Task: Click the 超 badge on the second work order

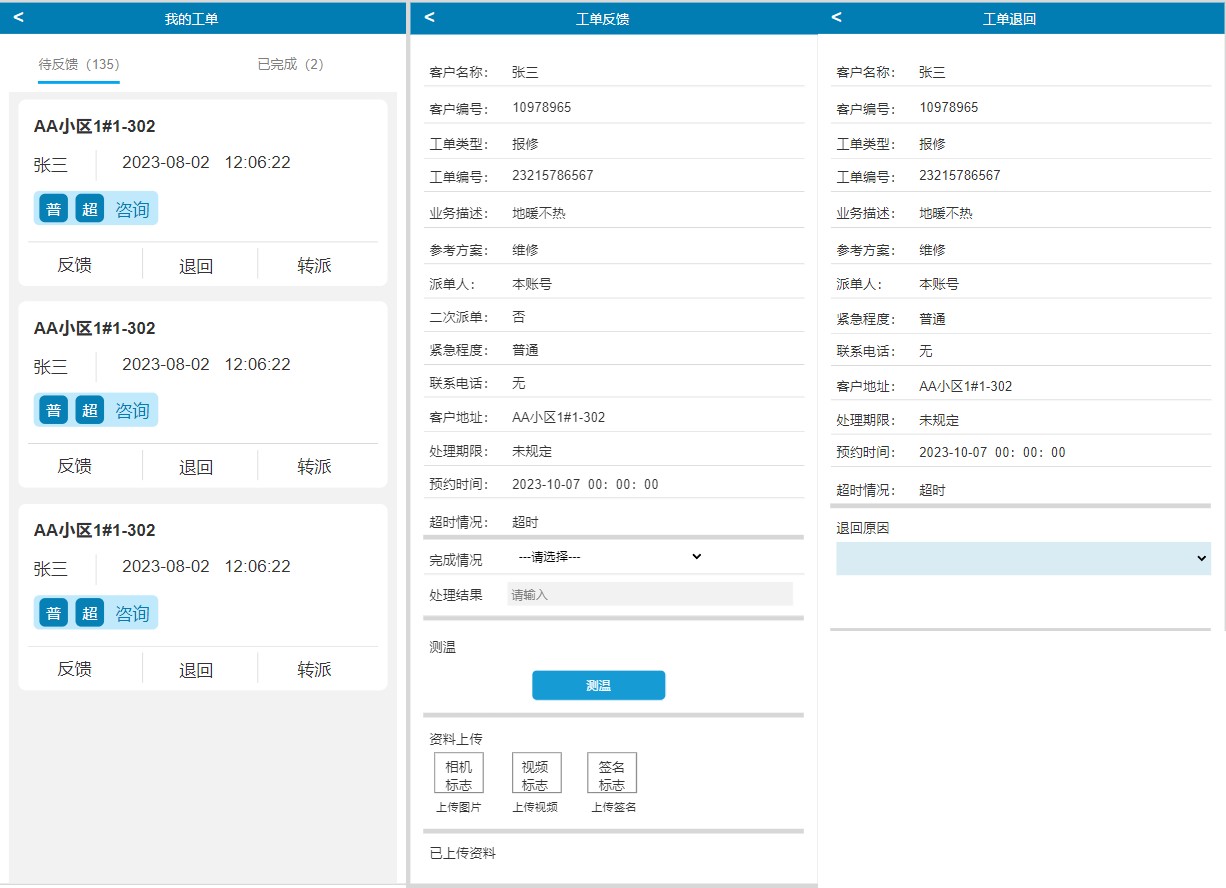Action: (x=90, y=410)
